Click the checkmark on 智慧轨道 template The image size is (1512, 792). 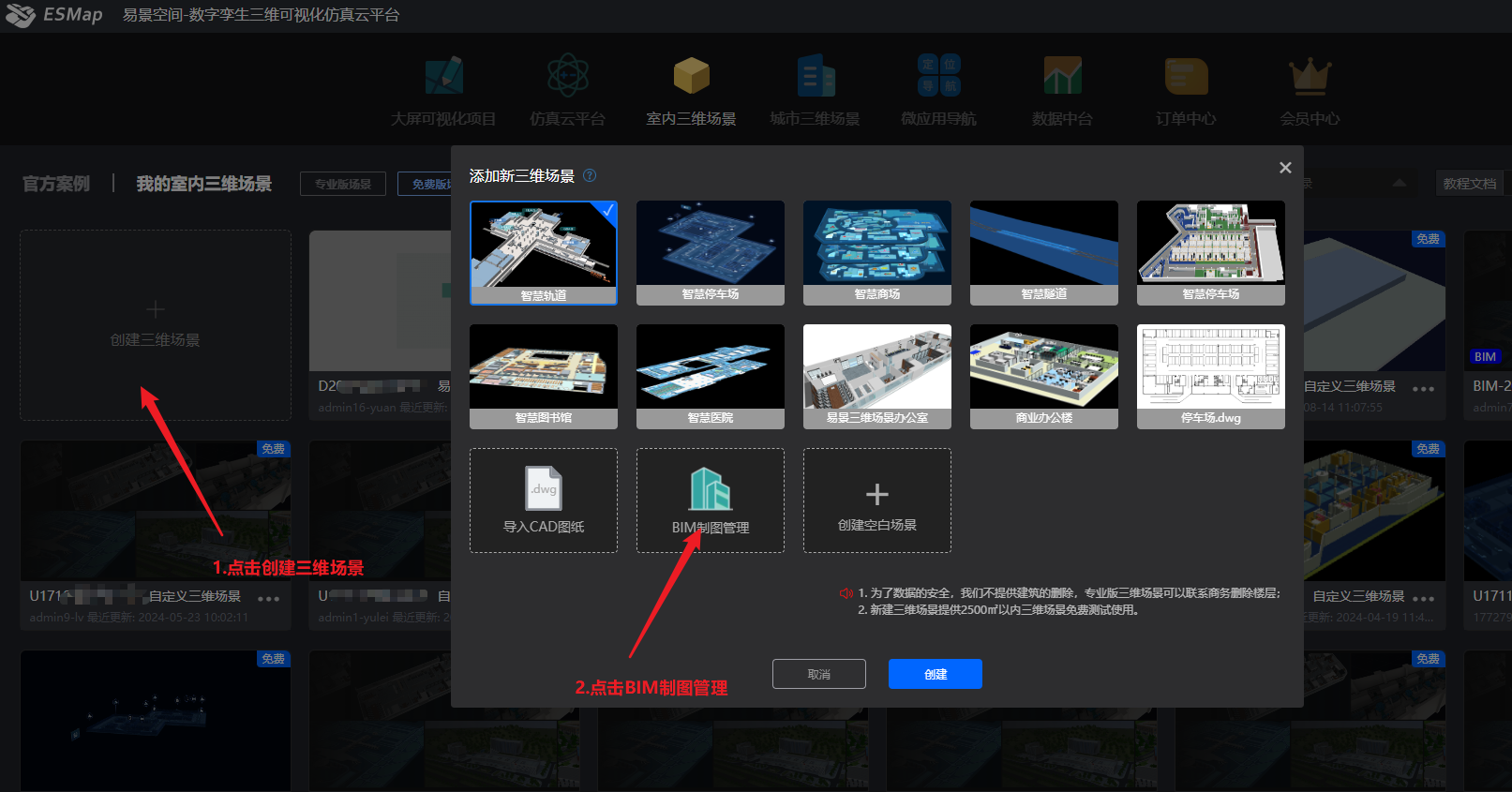point(607,210)
